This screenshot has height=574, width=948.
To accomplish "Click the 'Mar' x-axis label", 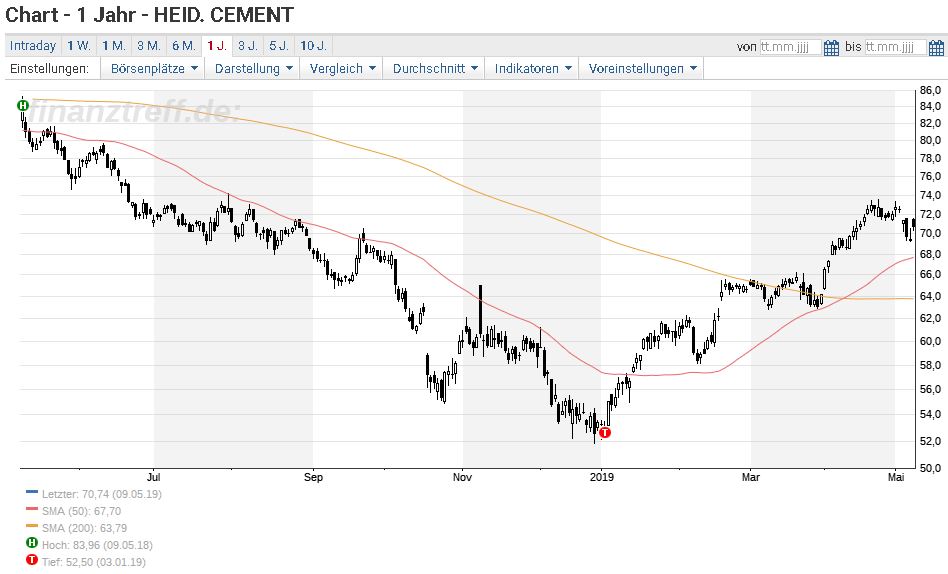I will [x=751, y=477].
